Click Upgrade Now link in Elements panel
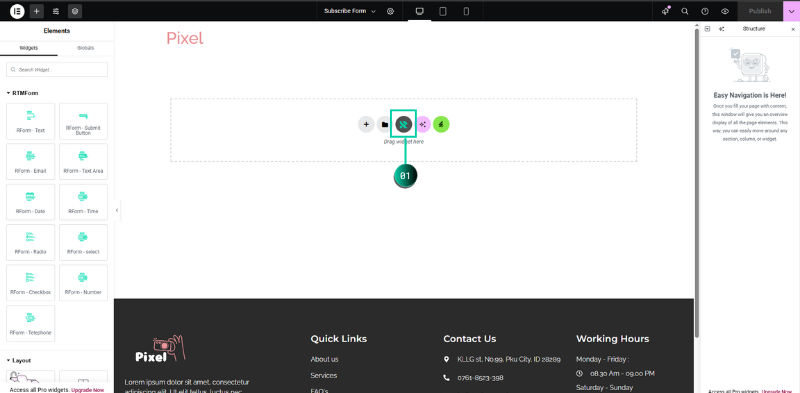 (x=87, y=389)
